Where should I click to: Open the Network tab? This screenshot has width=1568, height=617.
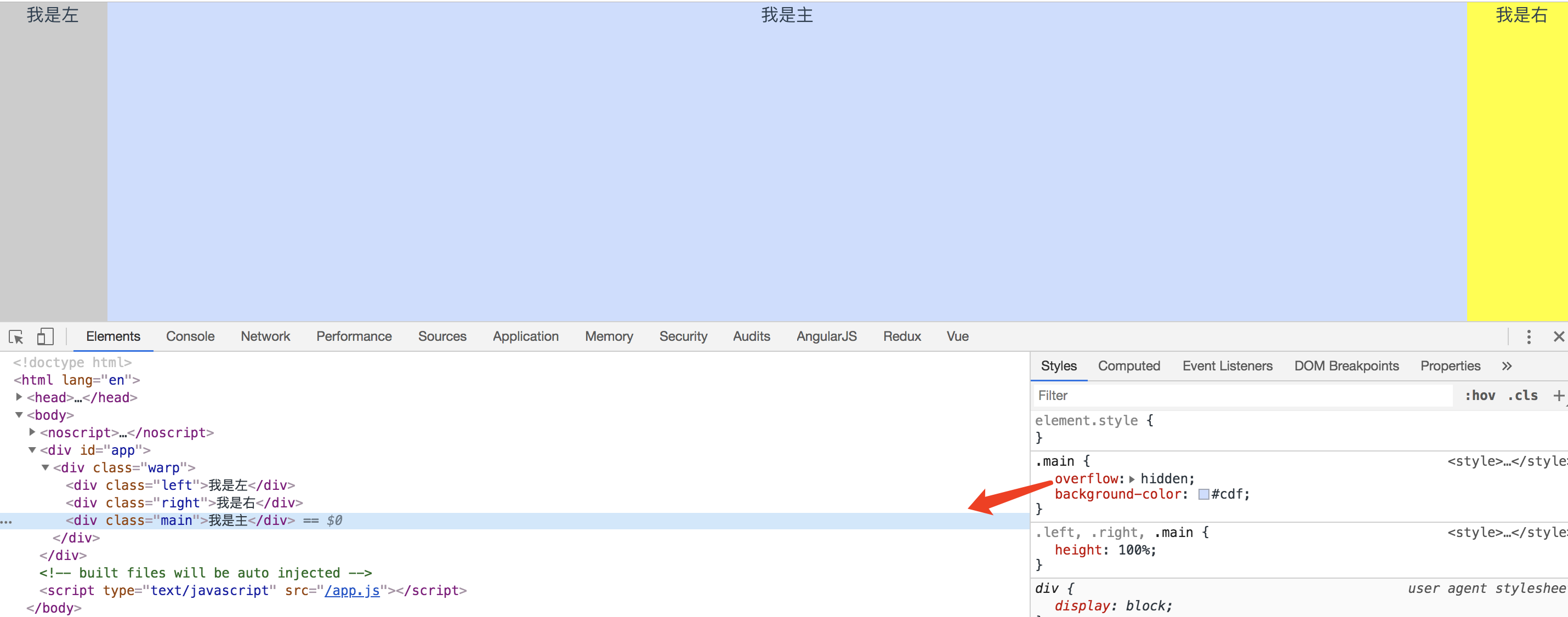click(265, 336)
